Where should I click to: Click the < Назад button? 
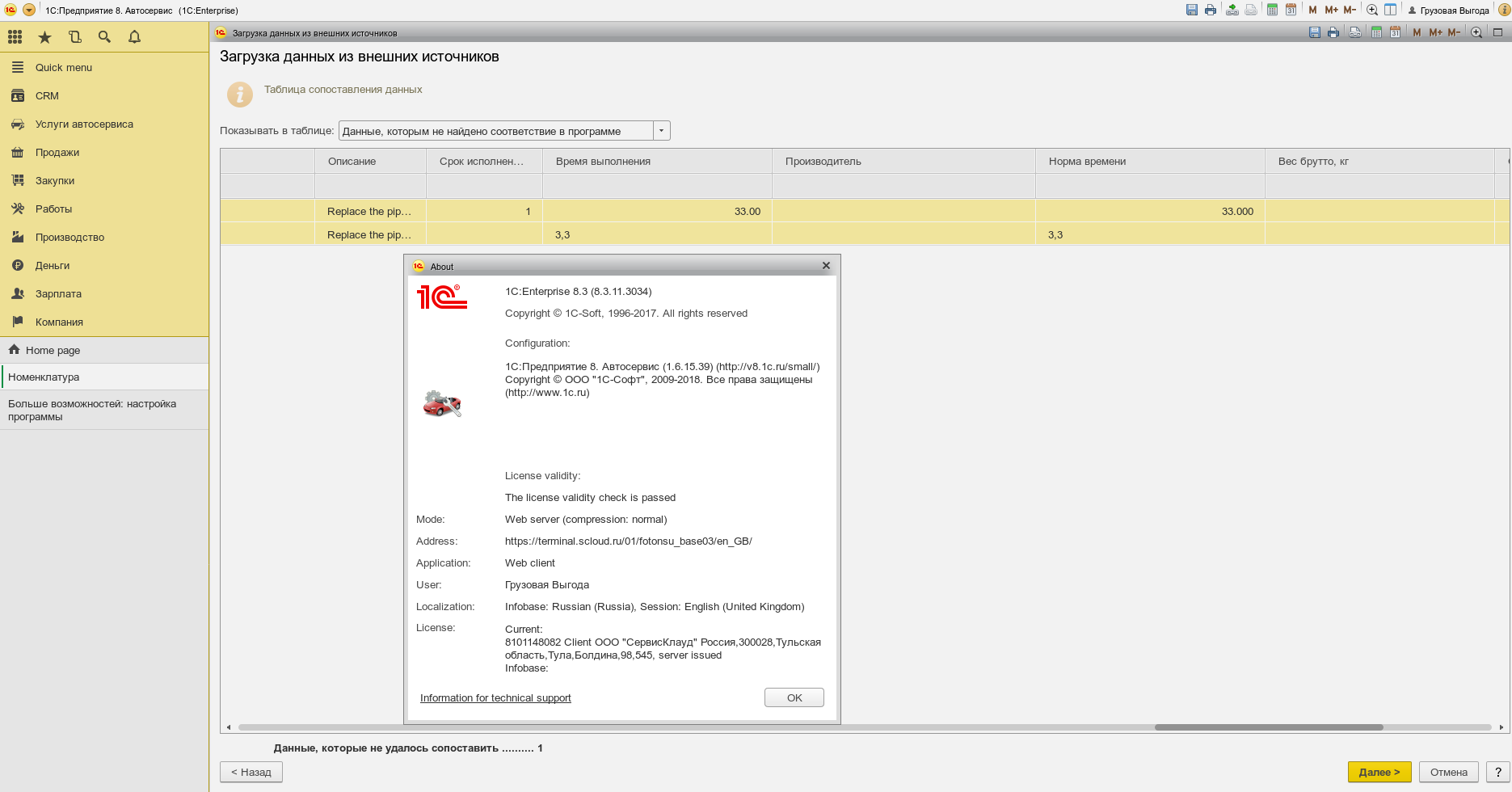click(x=251, y=772)
